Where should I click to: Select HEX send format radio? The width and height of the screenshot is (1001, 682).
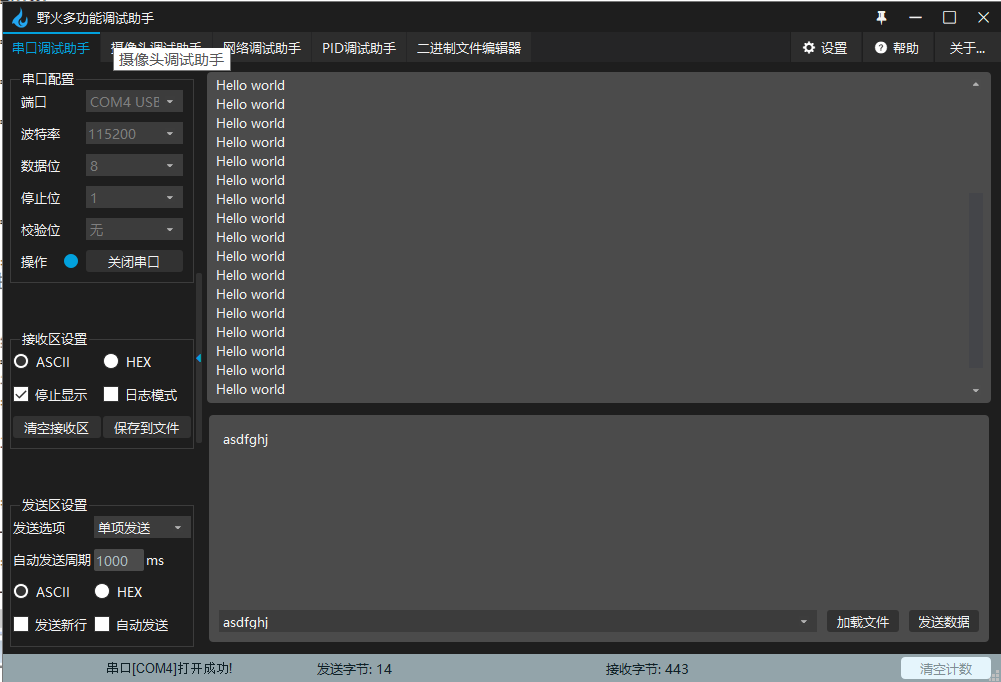102,591
